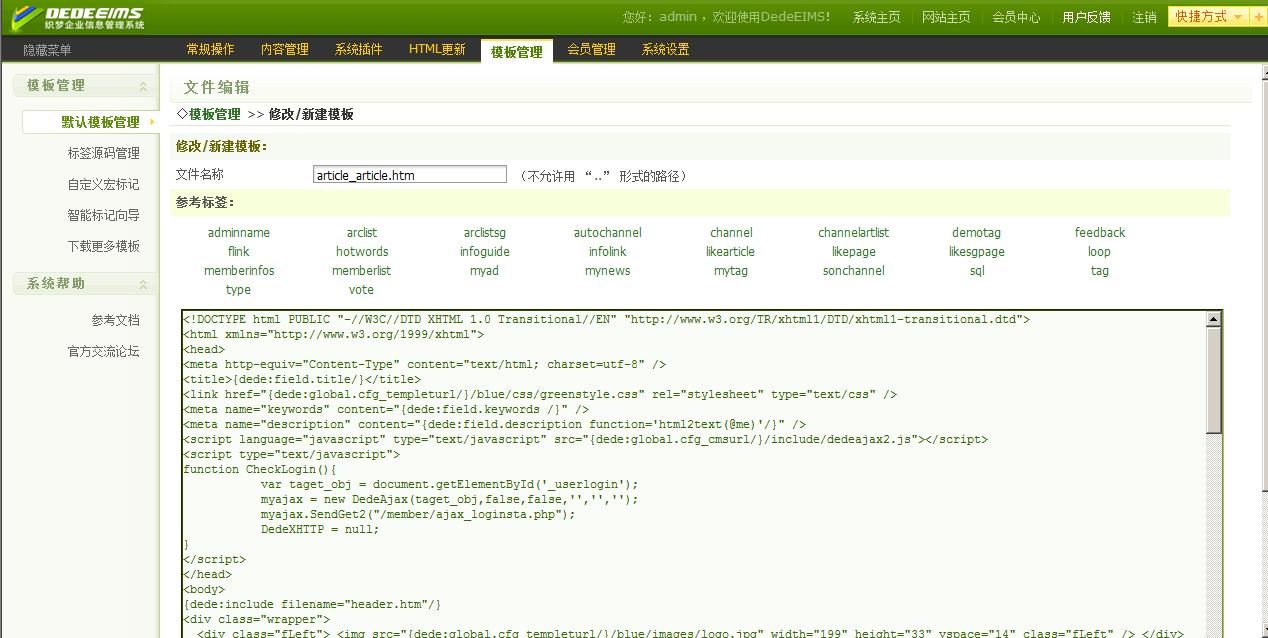The width and height of the screenshot is (1268, 638).
Task: Click inside the template code editor
Action: (x=694, y=474)
